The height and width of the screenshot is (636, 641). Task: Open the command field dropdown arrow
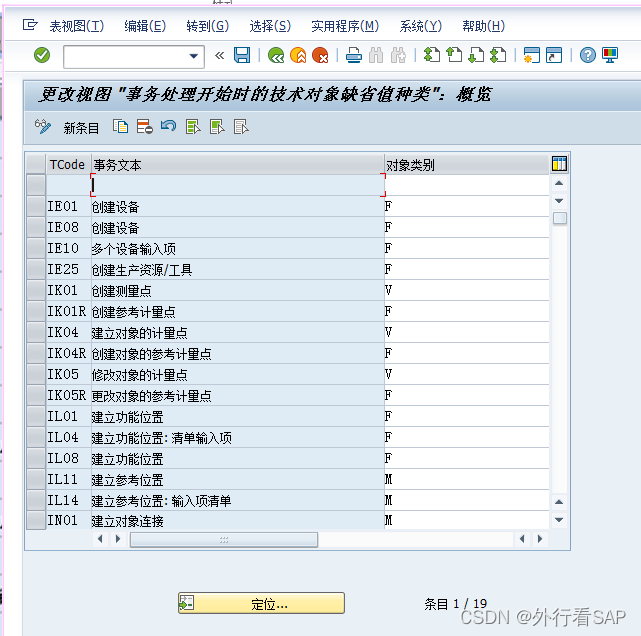click(194, 56)
